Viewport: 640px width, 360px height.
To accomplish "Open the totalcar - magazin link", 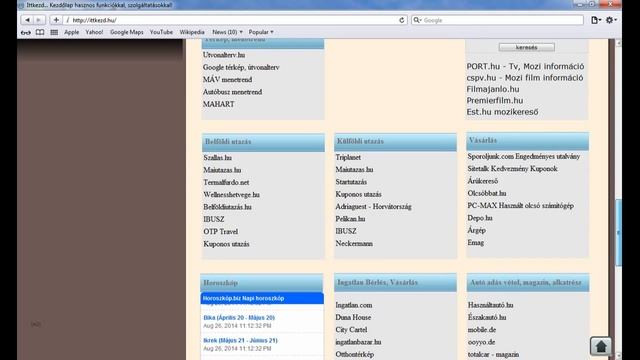I will (493, 354).
